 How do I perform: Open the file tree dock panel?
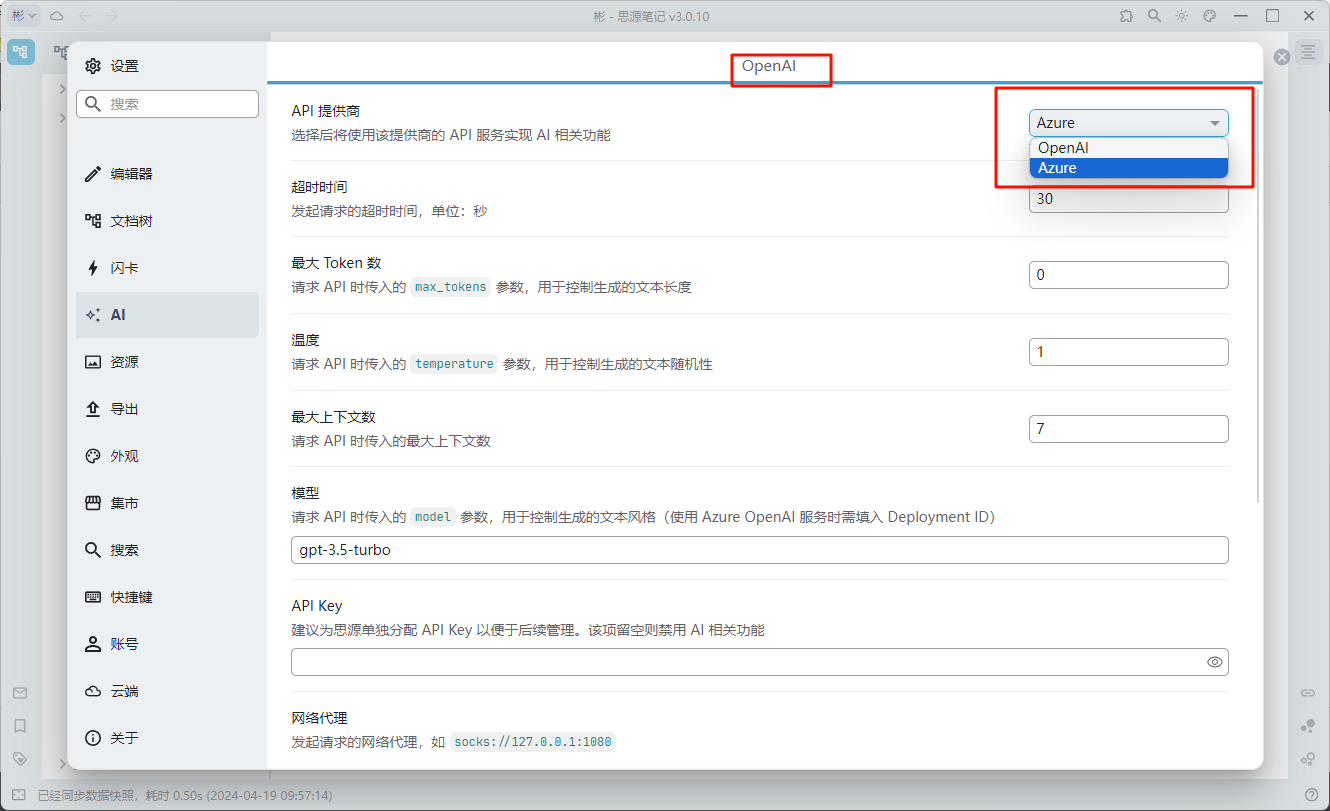pyautogui.click(x=21, y=52)
